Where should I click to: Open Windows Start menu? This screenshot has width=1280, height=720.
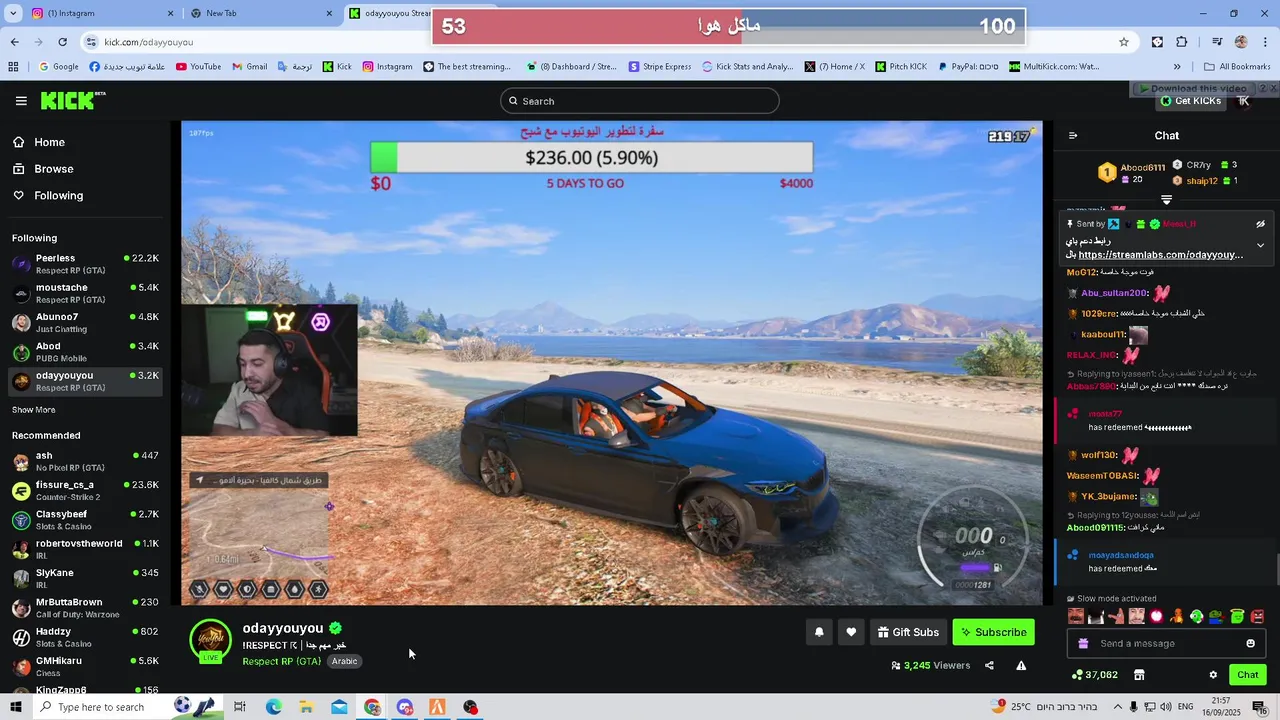pos(15,707)
